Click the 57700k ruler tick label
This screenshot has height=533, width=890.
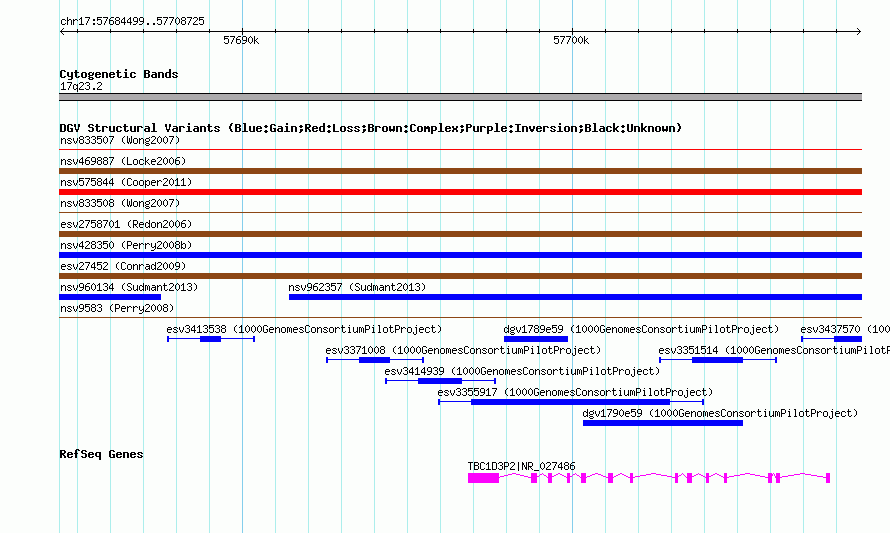(x=570, y=40)
